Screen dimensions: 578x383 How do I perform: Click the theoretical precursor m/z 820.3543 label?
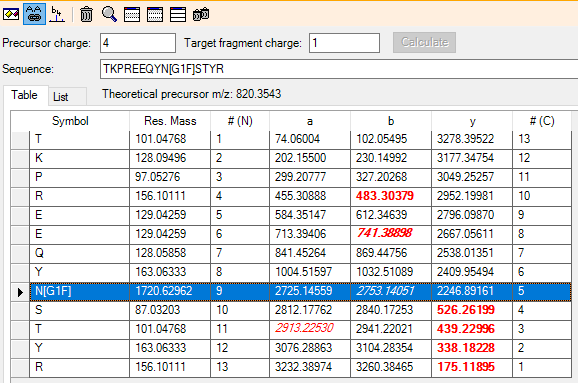pos(192,94)
